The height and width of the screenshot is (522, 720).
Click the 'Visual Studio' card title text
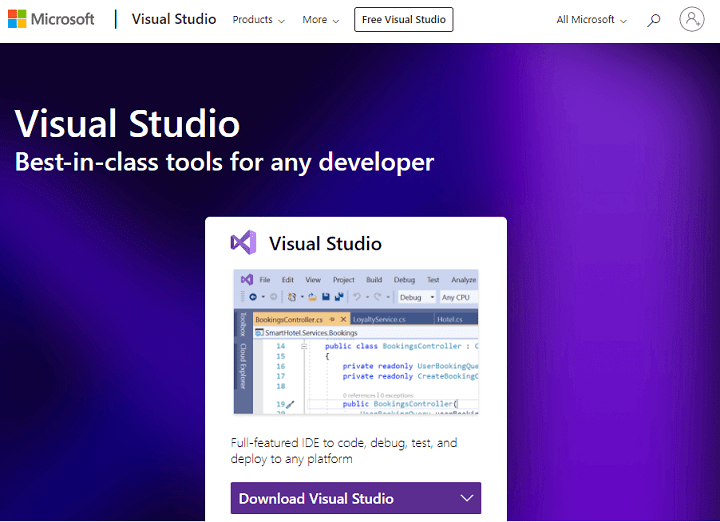point(325,243)
